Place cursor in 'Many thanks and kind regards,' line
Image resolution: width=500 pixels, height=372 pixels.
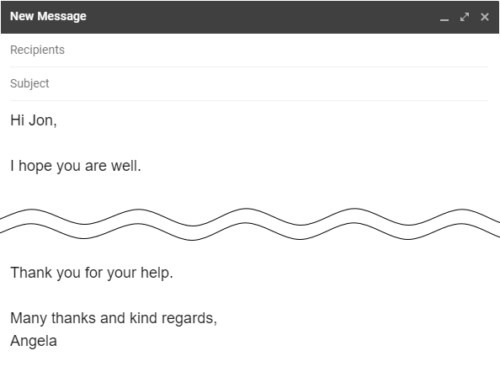[x=114, y=318]
